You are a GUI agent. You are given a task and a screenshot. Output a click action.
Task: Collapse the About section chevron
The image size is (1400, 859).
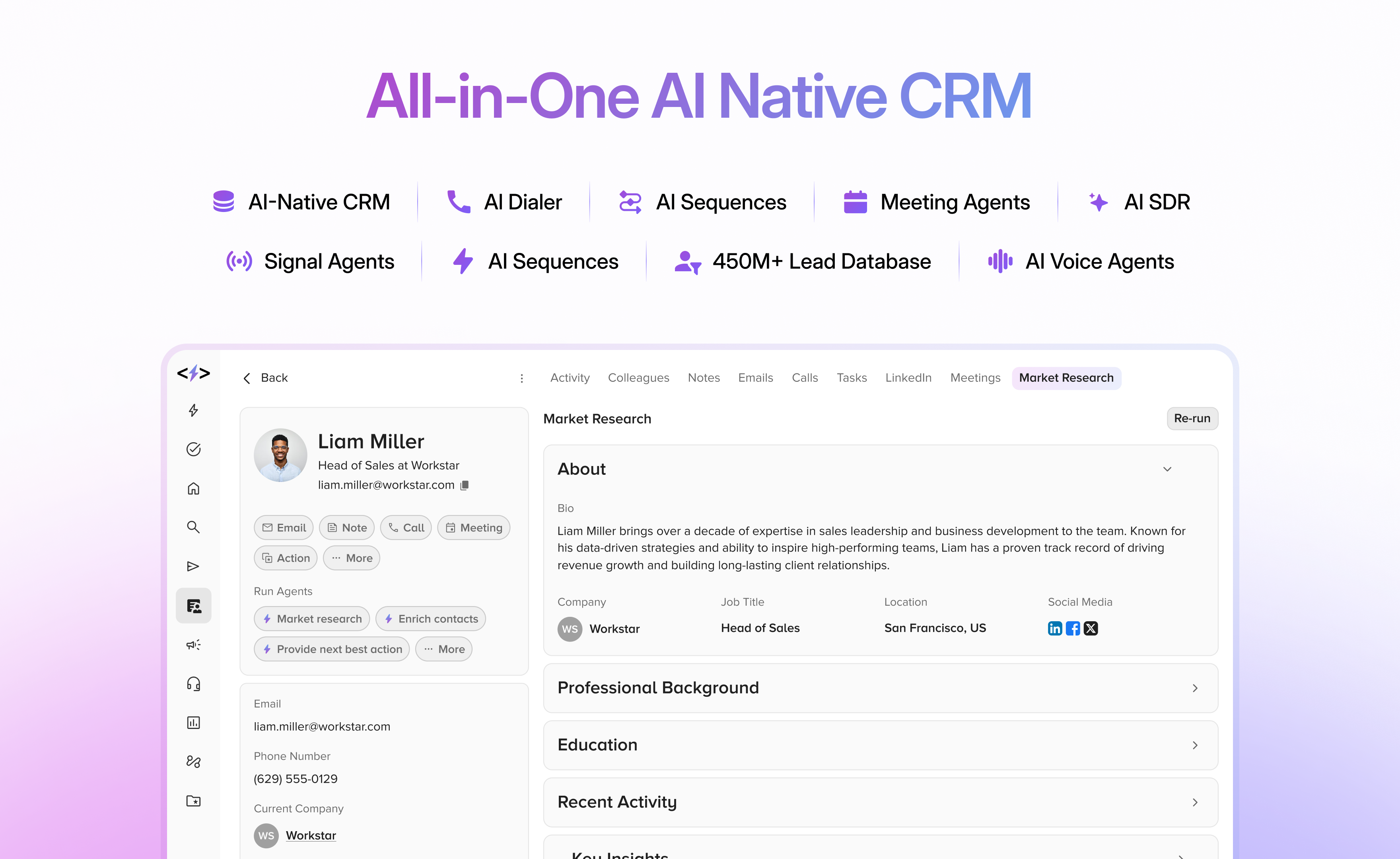[1167, 469]
